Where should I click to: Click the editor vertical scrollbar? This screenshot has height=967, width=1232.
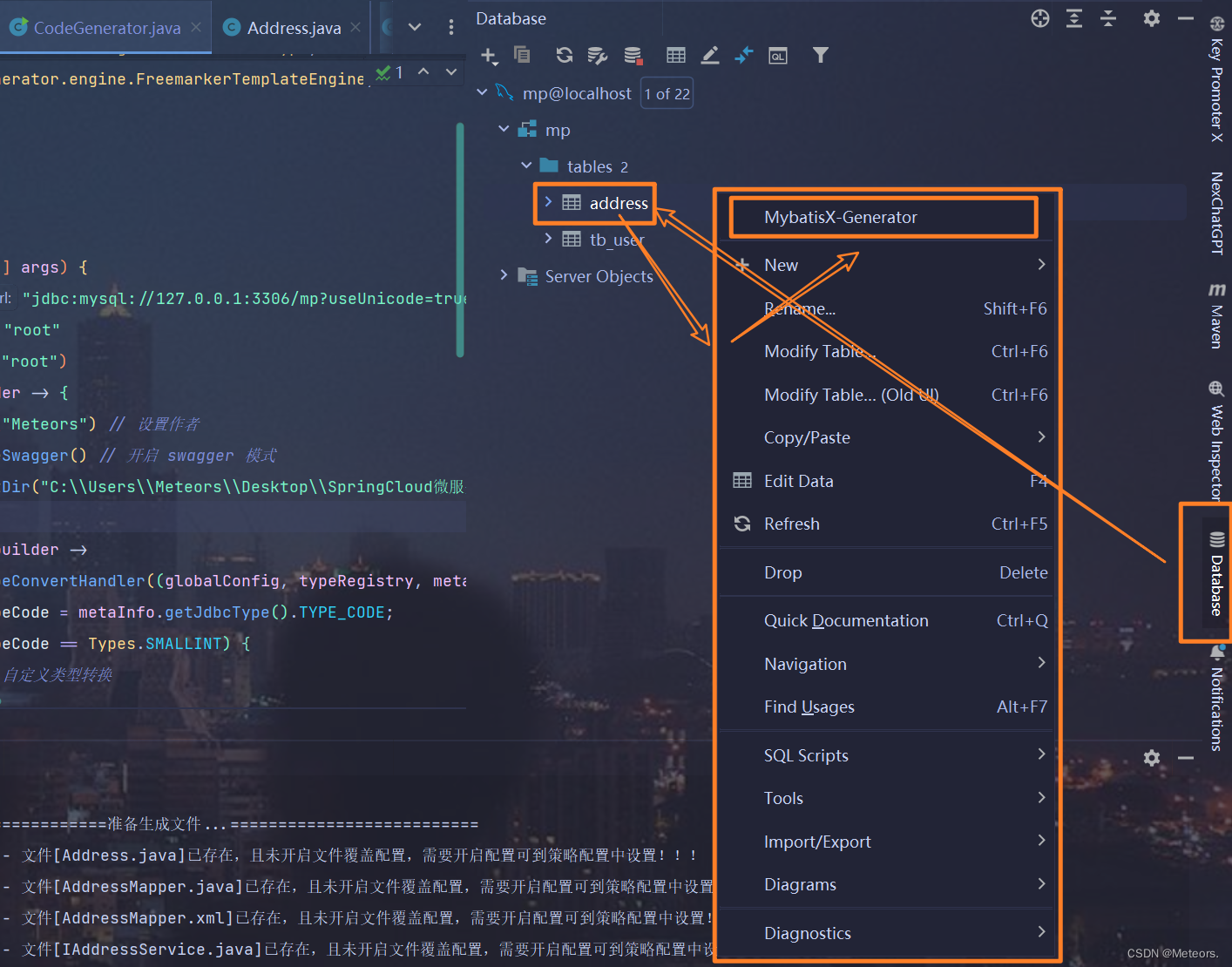coord(460,240)
